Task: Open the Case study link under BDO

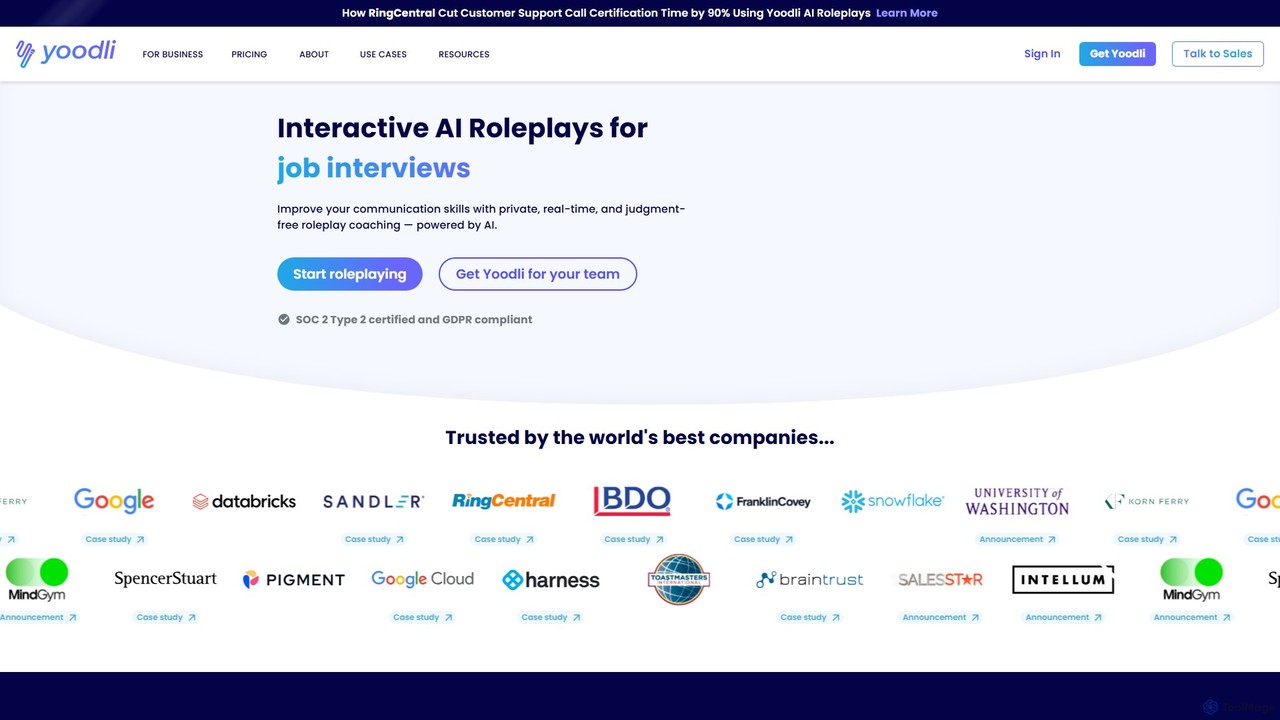Action: (x=633, y=539)
